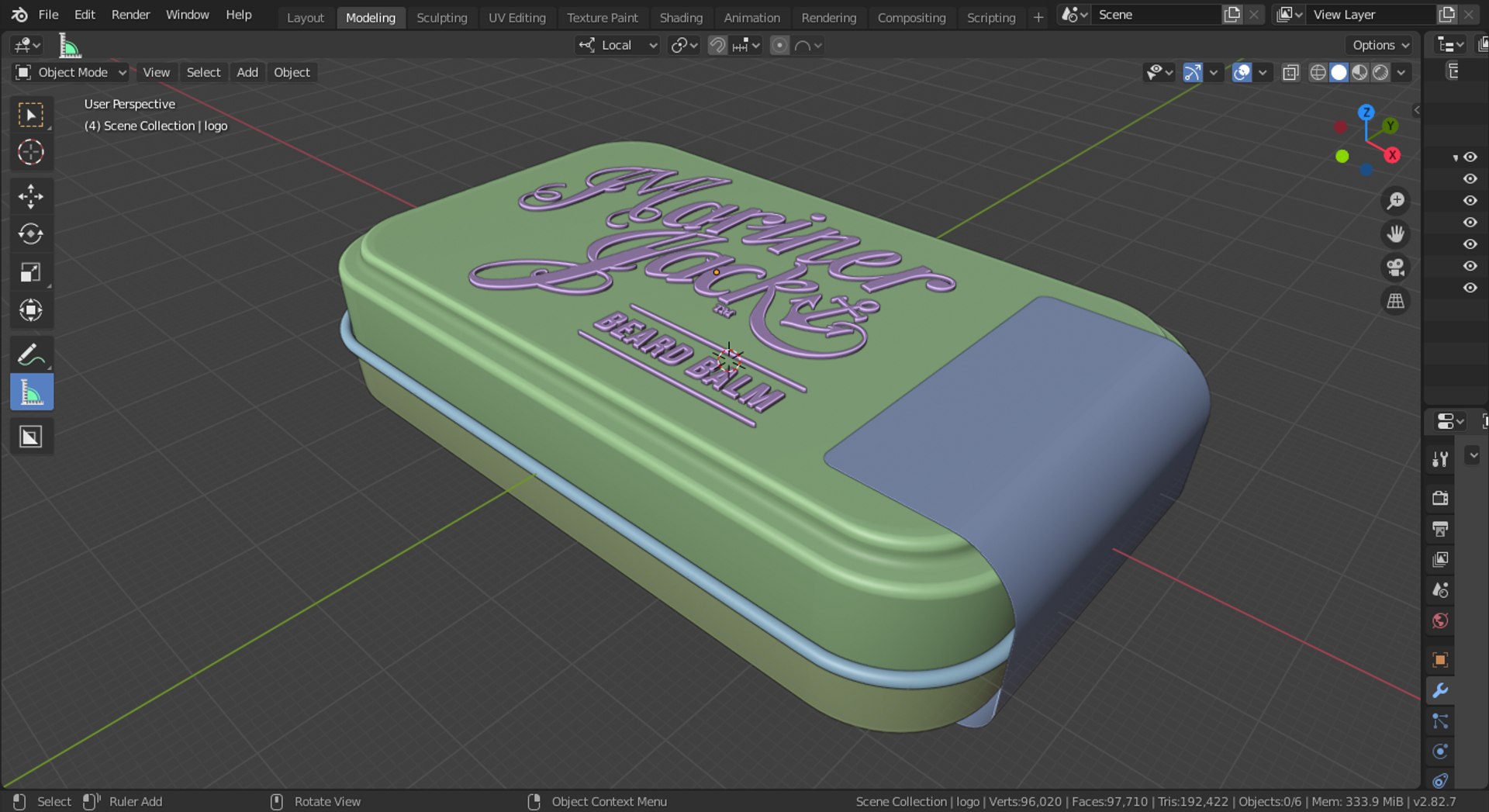This screenshot has width=1489, height=812.
Task: Select the Scale tool
Action: (31, 272)
